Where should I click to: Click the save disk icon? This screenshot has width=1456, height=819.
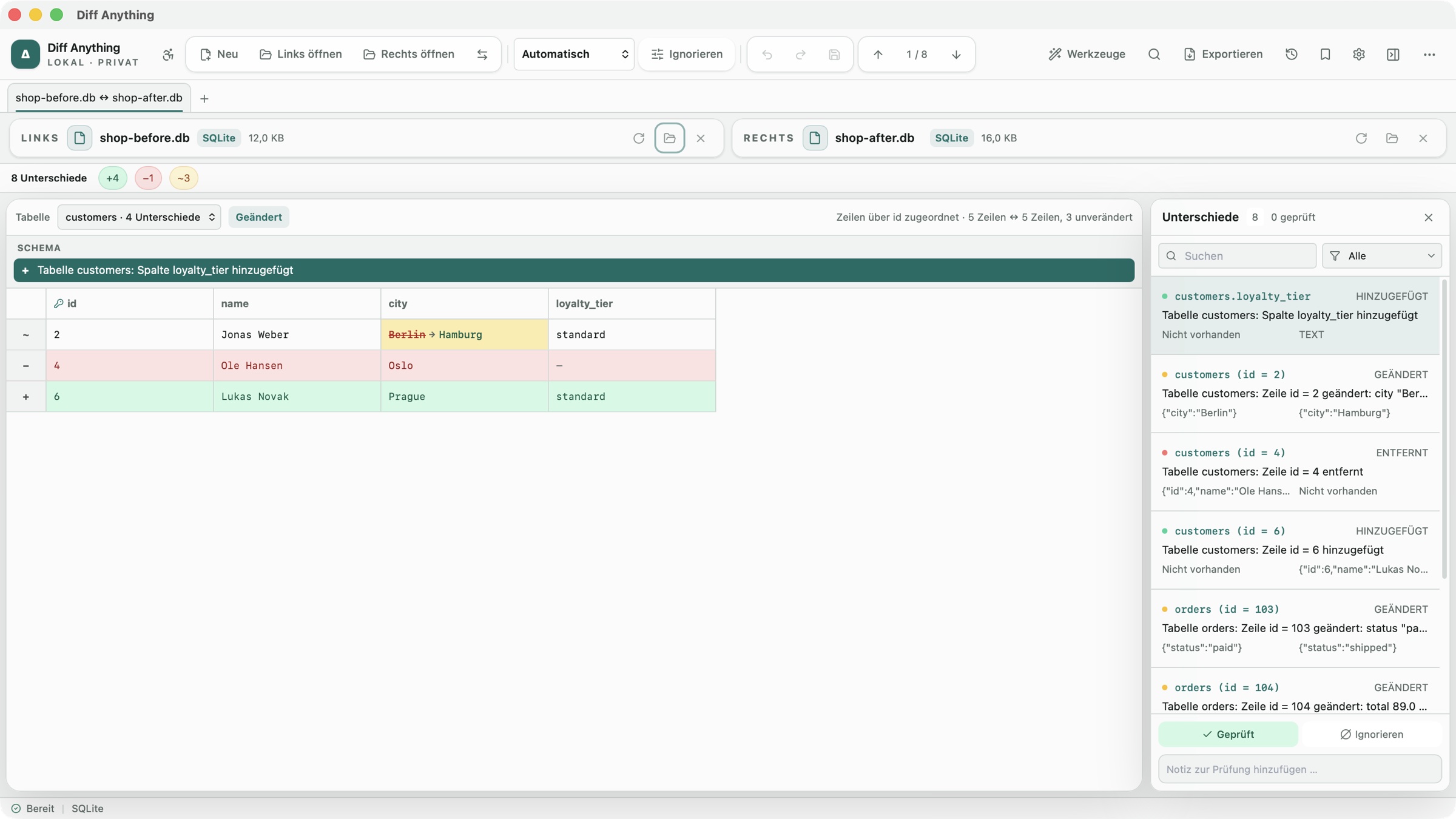click(834, 55)
